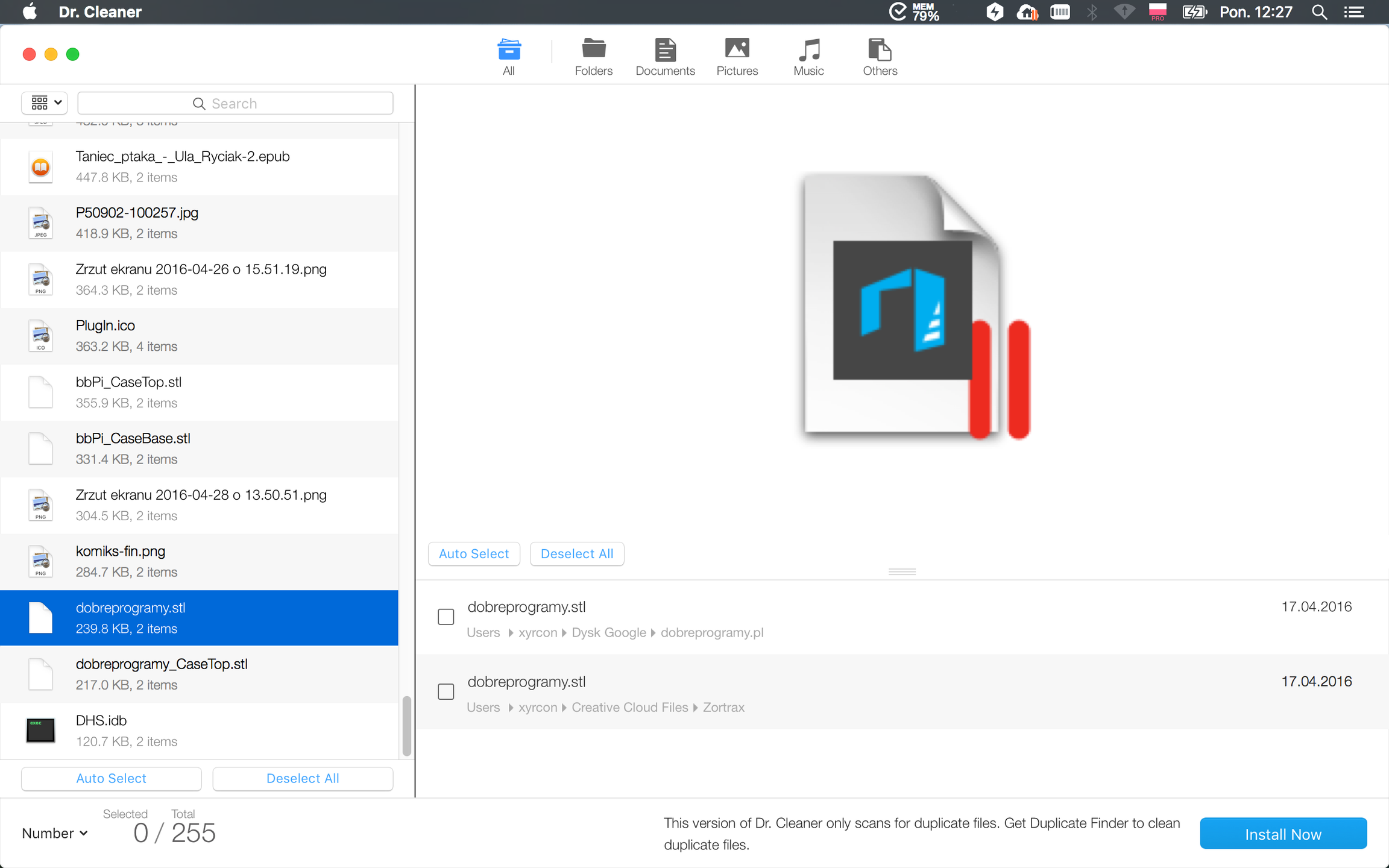Click the PNG icon for komiks-fin.png
Image resolution: width=1389 pixels, height=868 pixels.
pos(40,562)
